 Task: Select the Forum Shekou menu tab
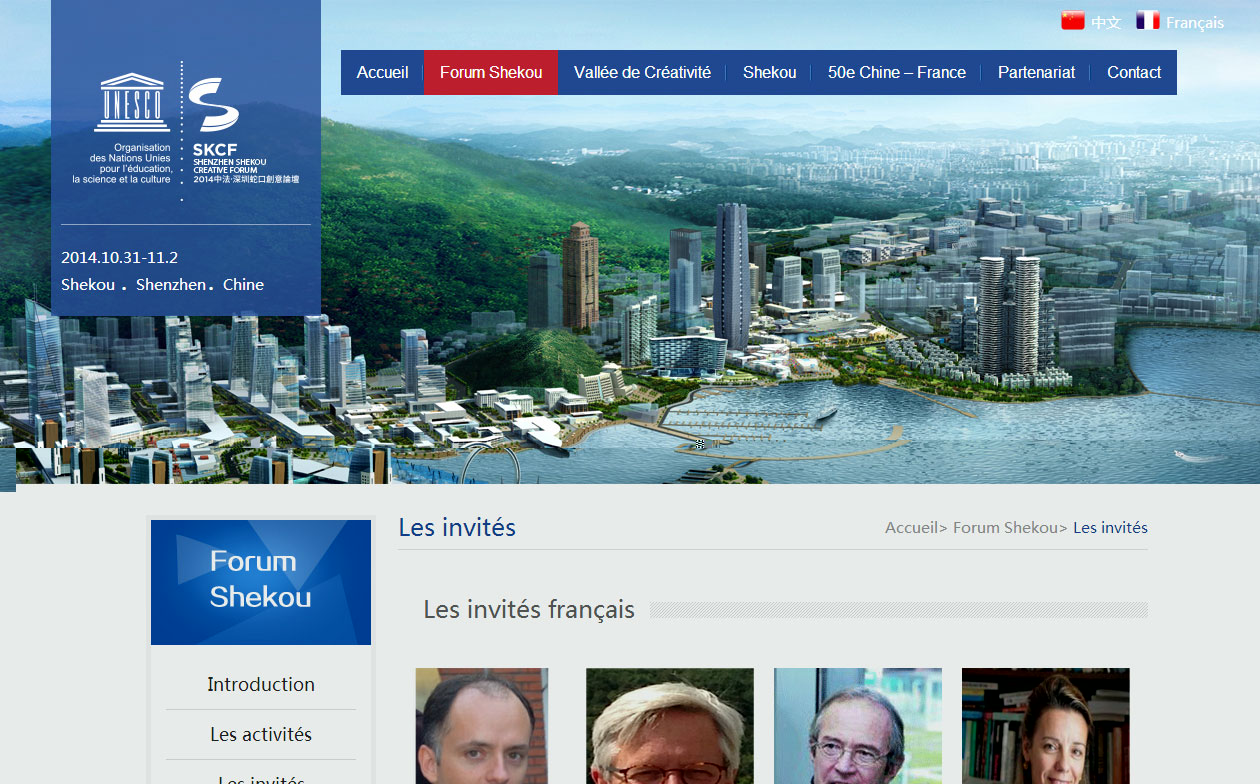pyautogui.click(x=491, y=72)
